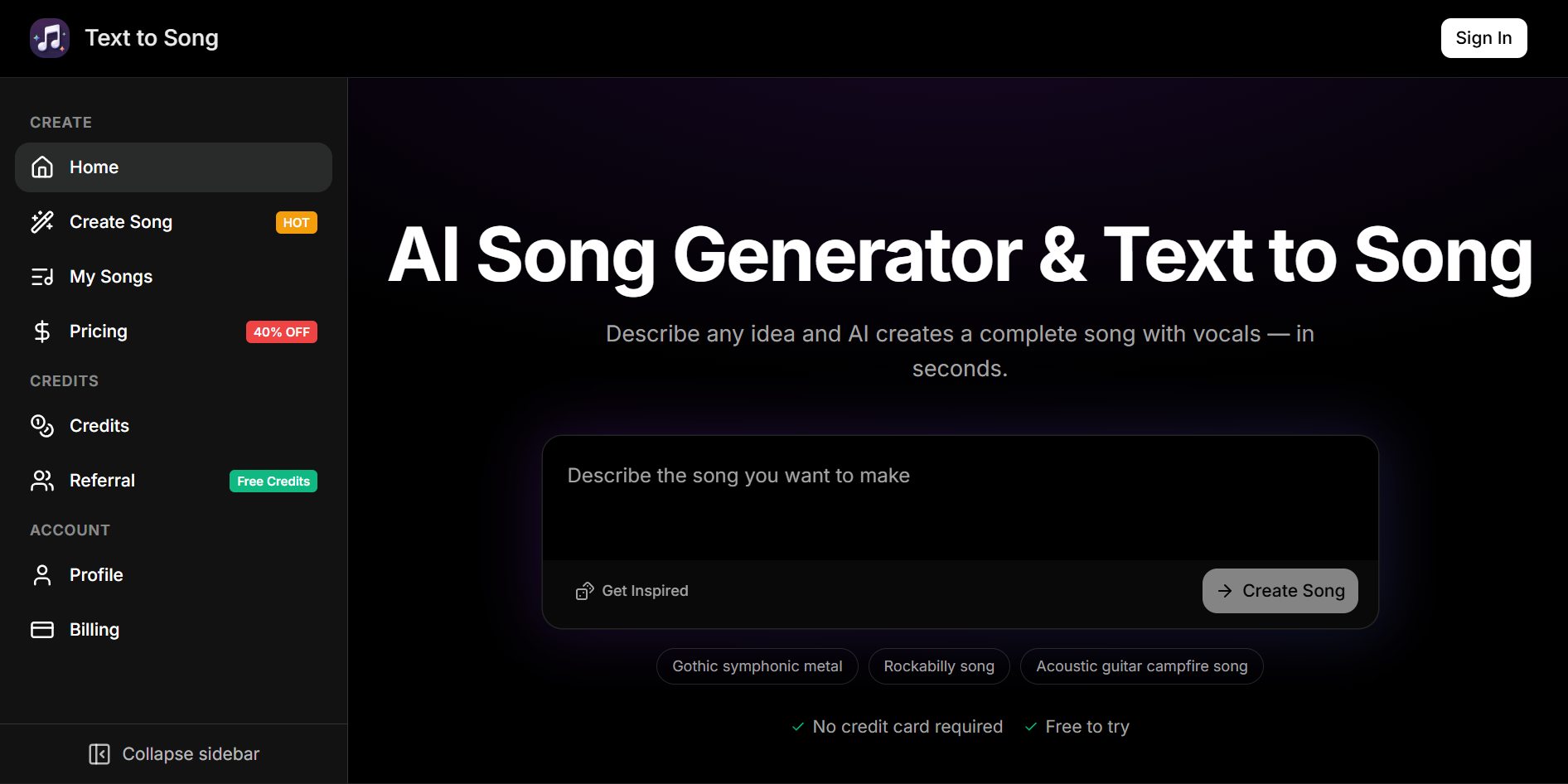Click the Create Song magic wand icon
This screenshot has width=1568, height=784.
pyautogui.click(x=42, y=222)
